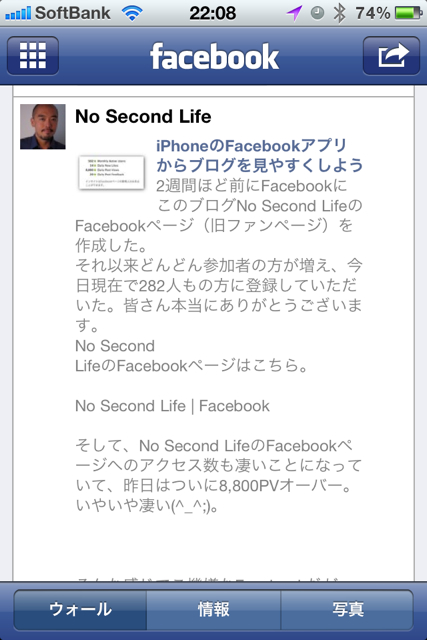Tap the 22:08 time display
Viewport: 427px width, 640px height.
coord(213,13)
